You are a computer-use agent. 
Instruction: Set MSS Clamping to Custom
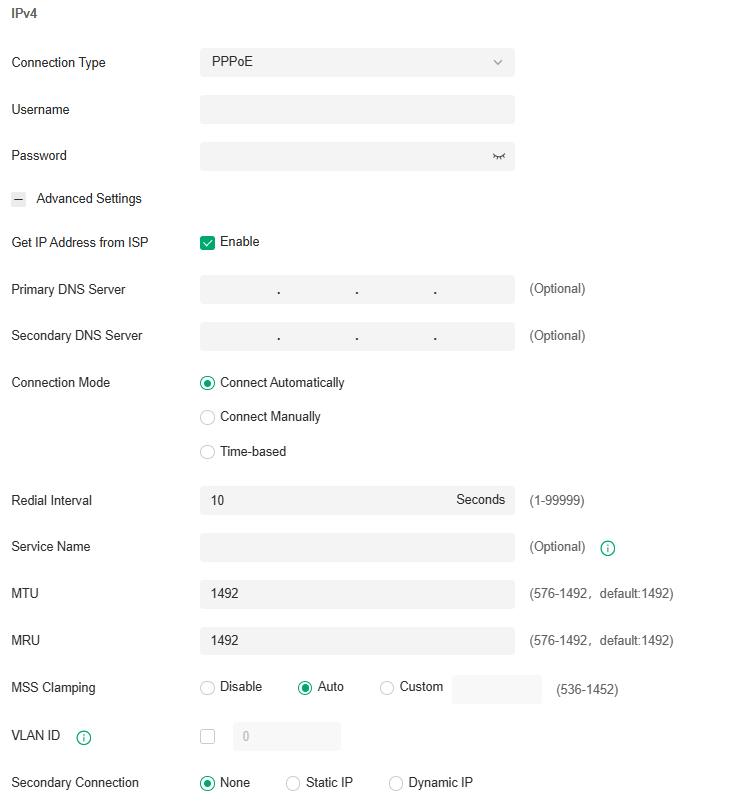pyautogui.click(x=387, y=687)
